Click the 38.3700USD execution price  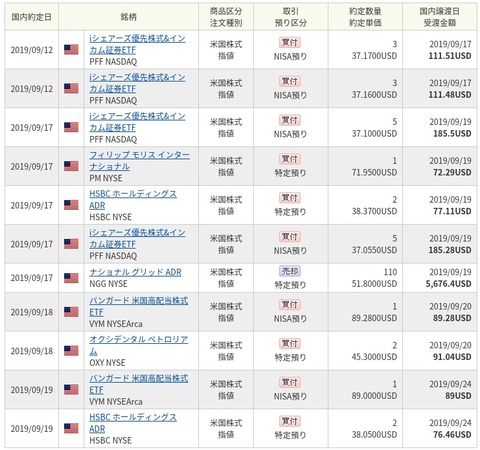(374, 211)
